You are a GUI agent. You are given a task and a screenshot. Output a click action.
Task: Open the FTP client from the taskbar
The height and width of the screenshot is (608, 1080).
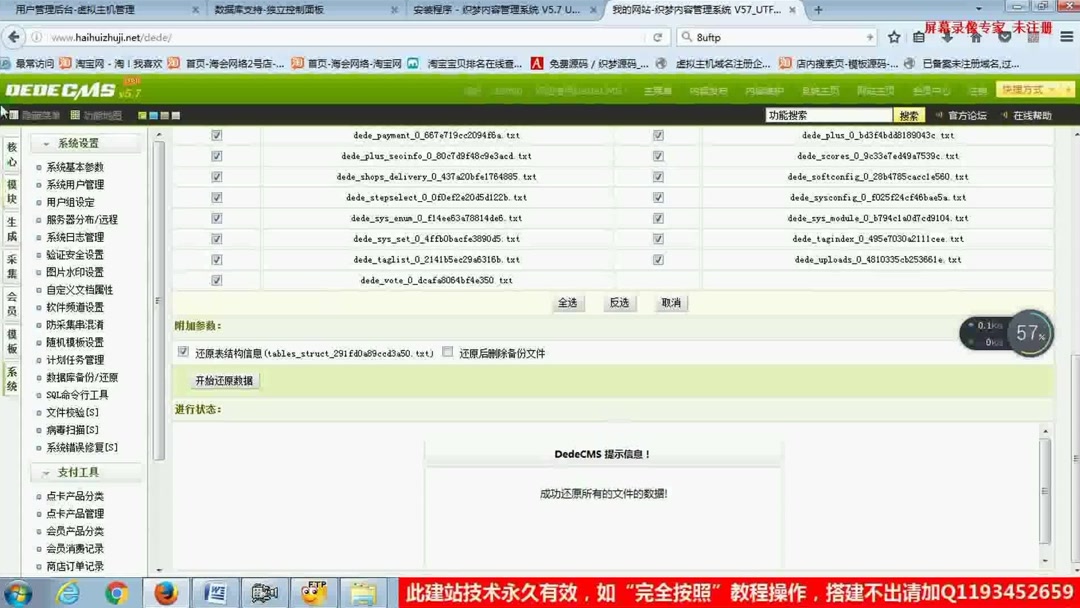[313, 592]
